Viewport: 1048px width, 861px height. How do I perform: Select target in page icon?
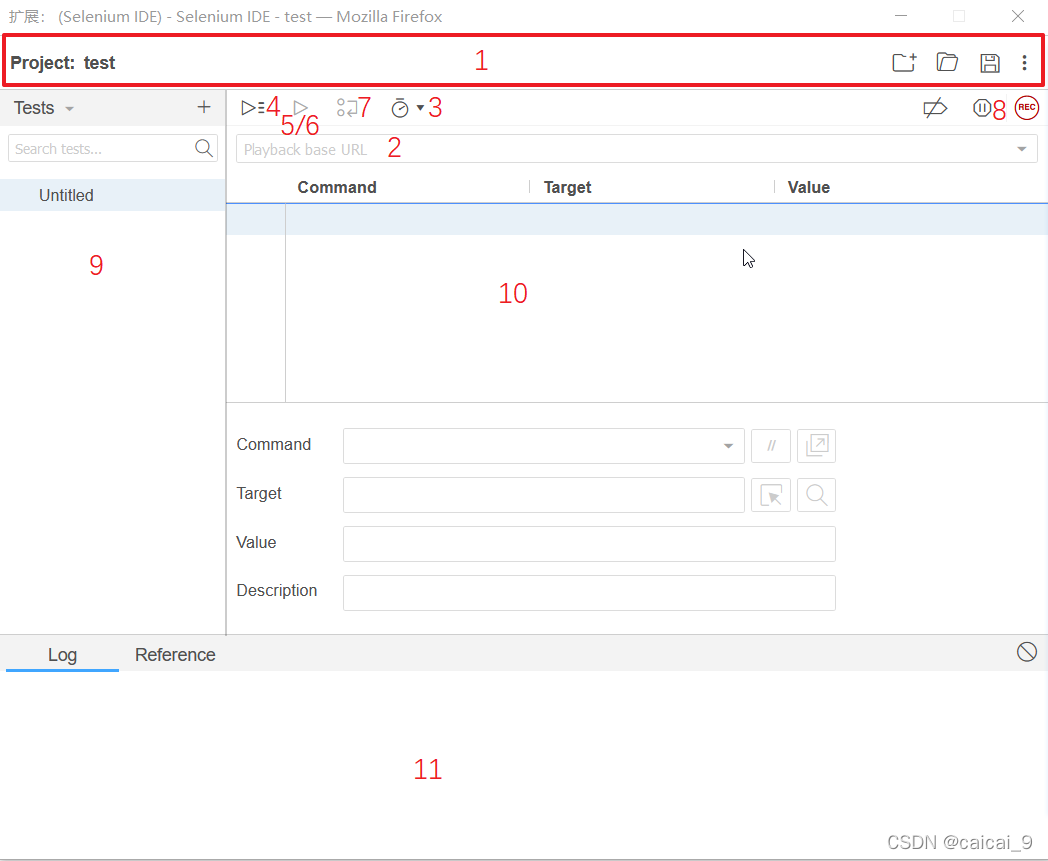771,495
